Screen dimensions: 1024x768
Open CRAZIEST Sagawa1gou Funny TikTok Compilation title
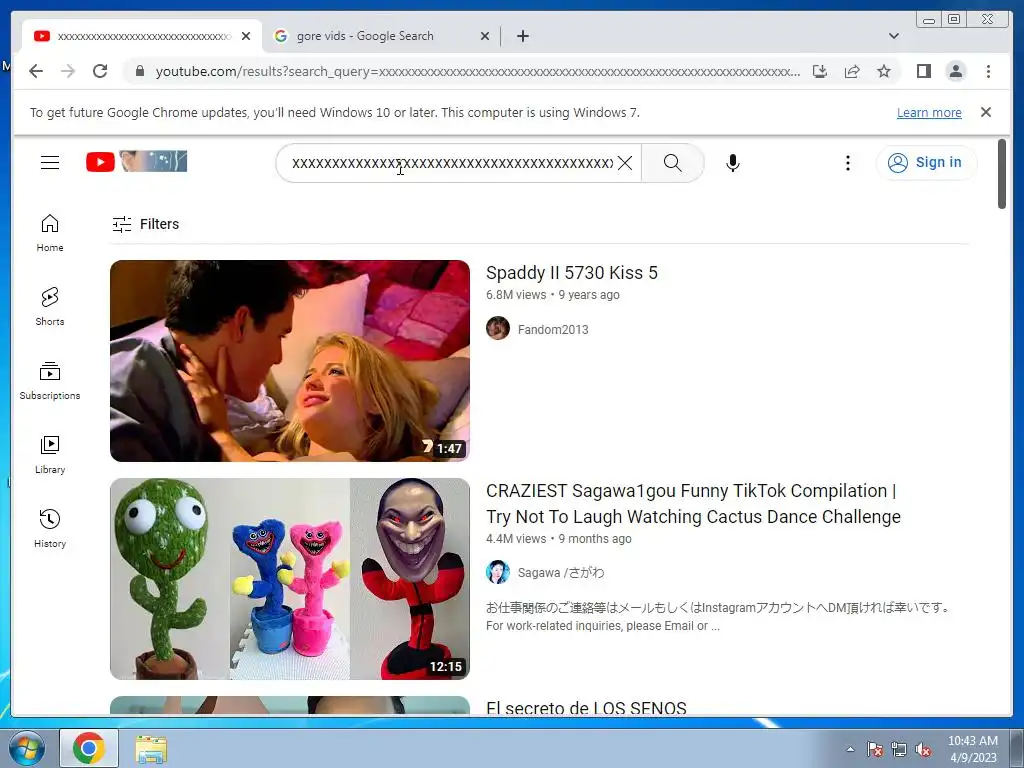tap(693, 504)
